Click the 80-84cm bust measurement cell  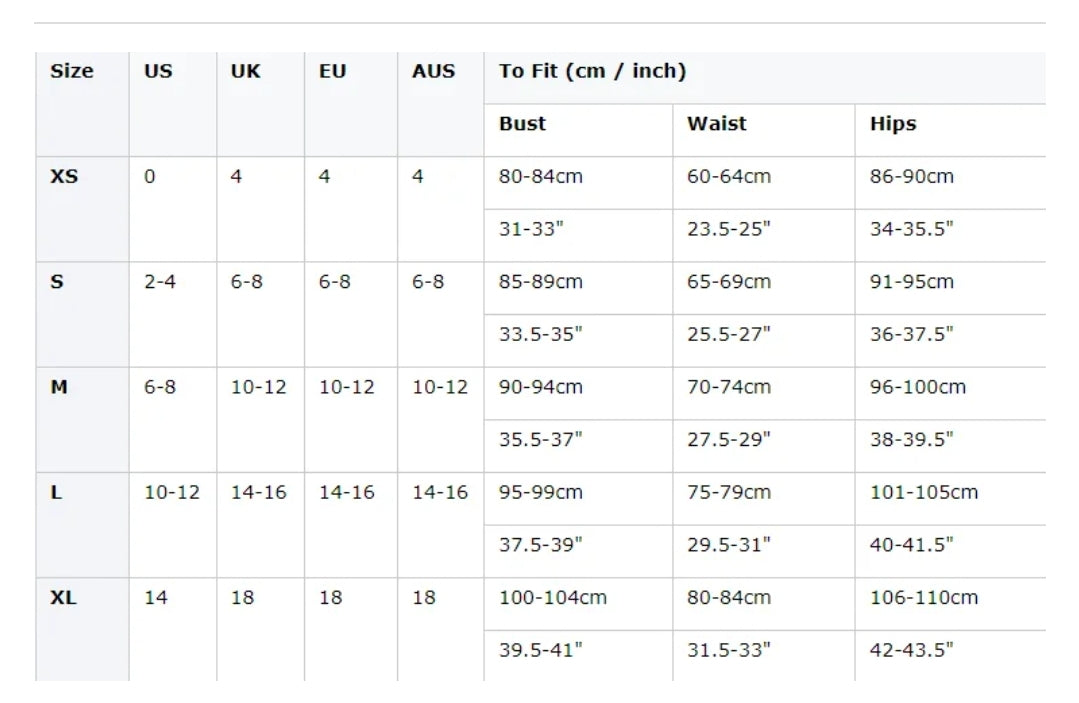(541, 177)
